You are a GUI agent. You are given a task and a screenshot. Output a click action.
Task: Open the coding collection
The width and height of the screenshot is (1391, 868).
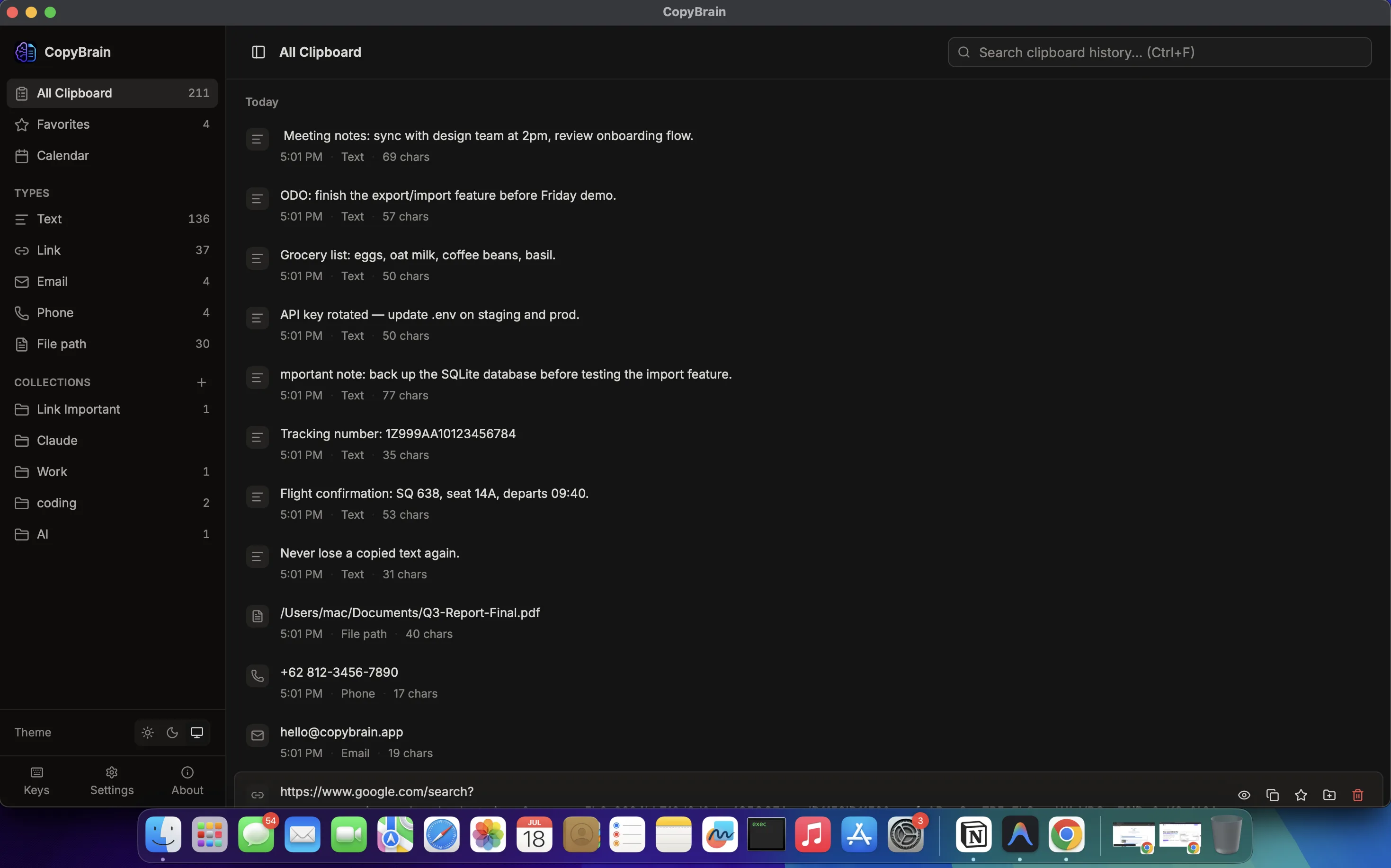point(112,503)
